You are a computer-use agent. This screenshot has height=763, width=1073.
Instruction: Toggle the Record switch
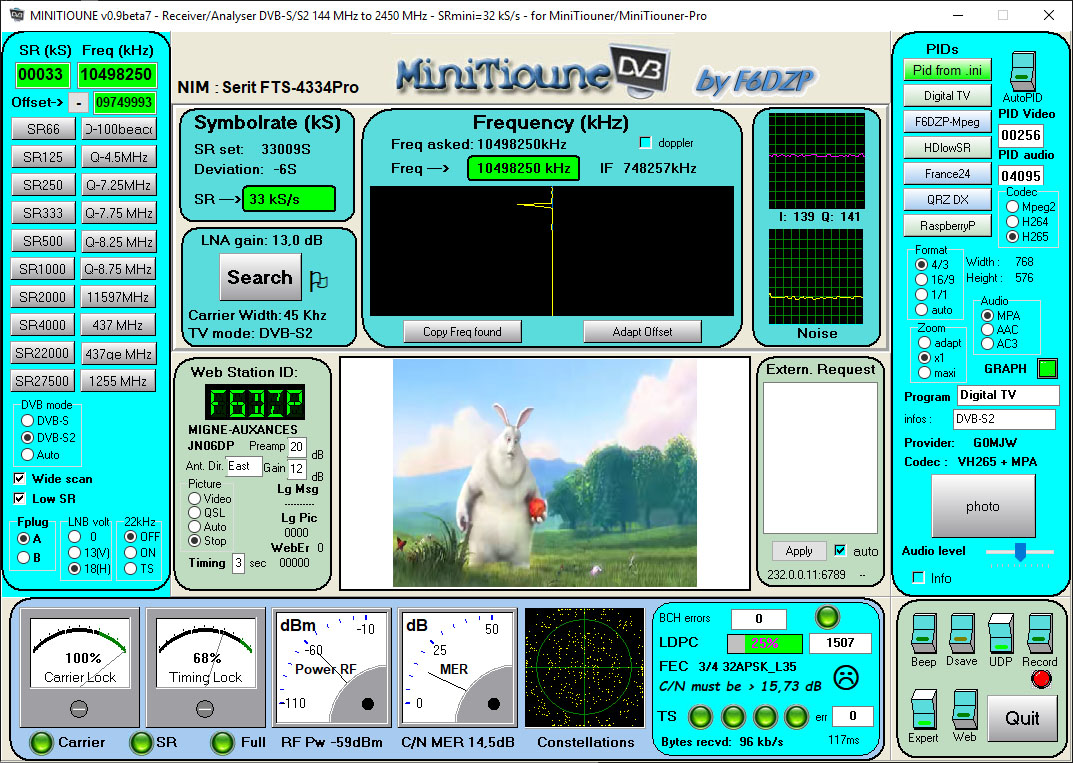coord(1039,633)
